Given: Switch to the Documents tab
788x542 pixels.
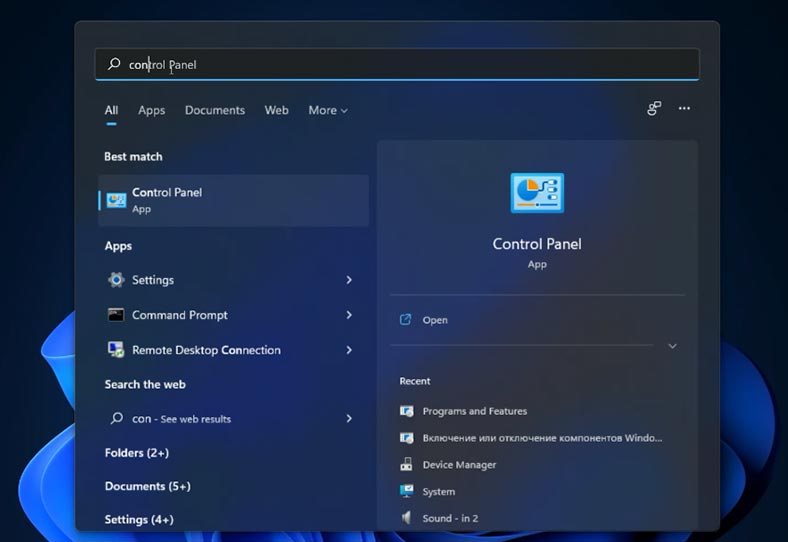Looking at the screenshot, I should [215, 110].
